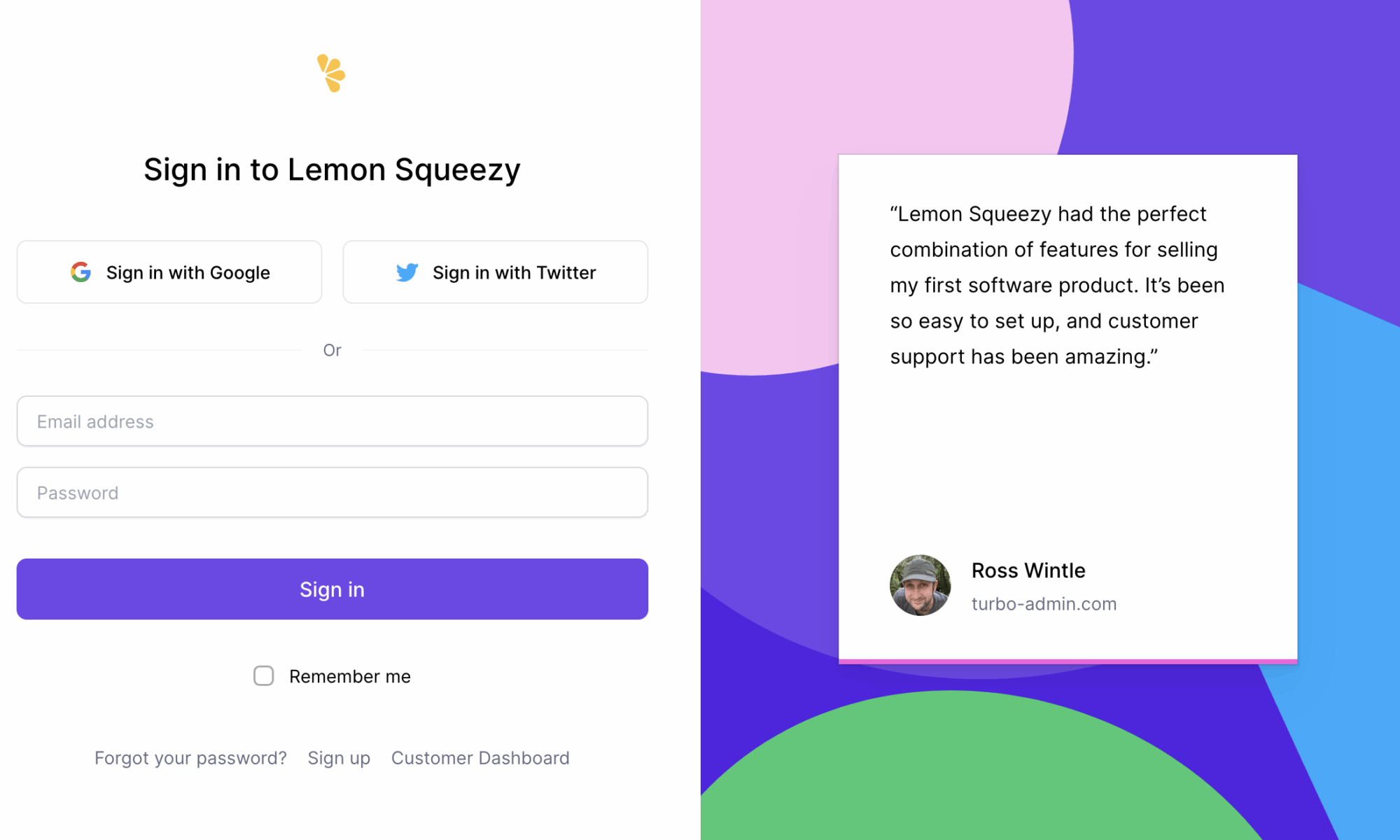The width and height of the screenshot is (1400, 840).
Task: Enable the Remember me checkbox
Action: click(264, 675)
